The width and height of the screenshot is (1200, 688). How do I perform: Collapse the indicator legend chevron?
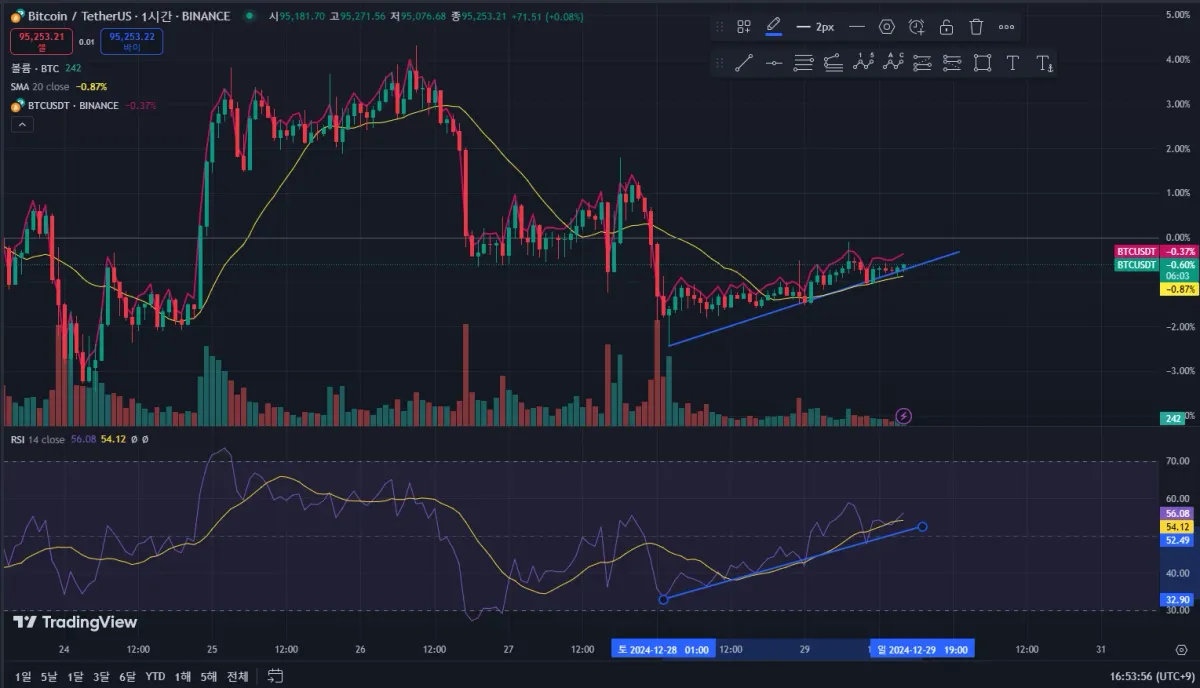[x=21, y=124]
